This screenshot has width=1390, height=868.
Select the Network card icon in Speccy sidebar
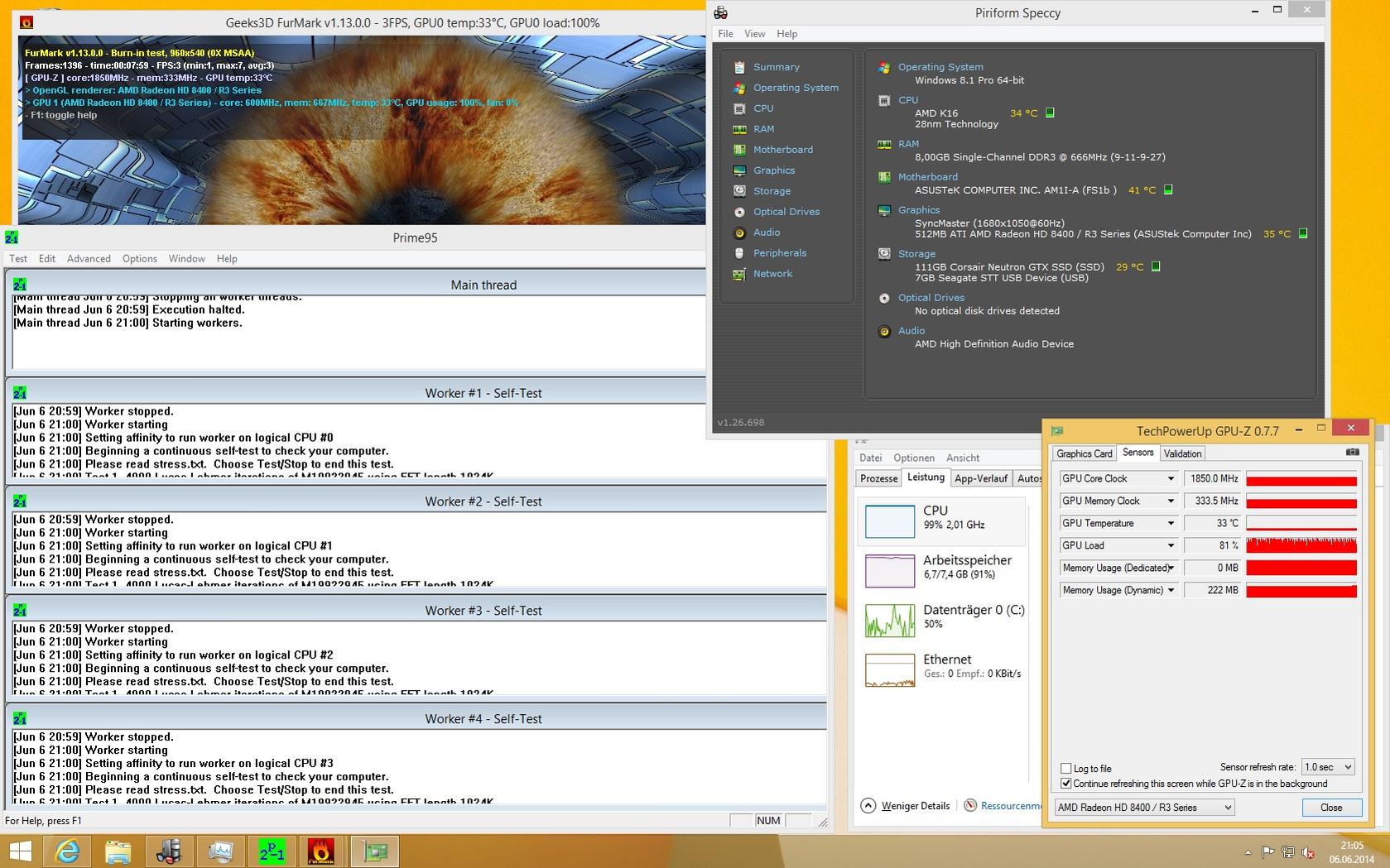(739, 274)
